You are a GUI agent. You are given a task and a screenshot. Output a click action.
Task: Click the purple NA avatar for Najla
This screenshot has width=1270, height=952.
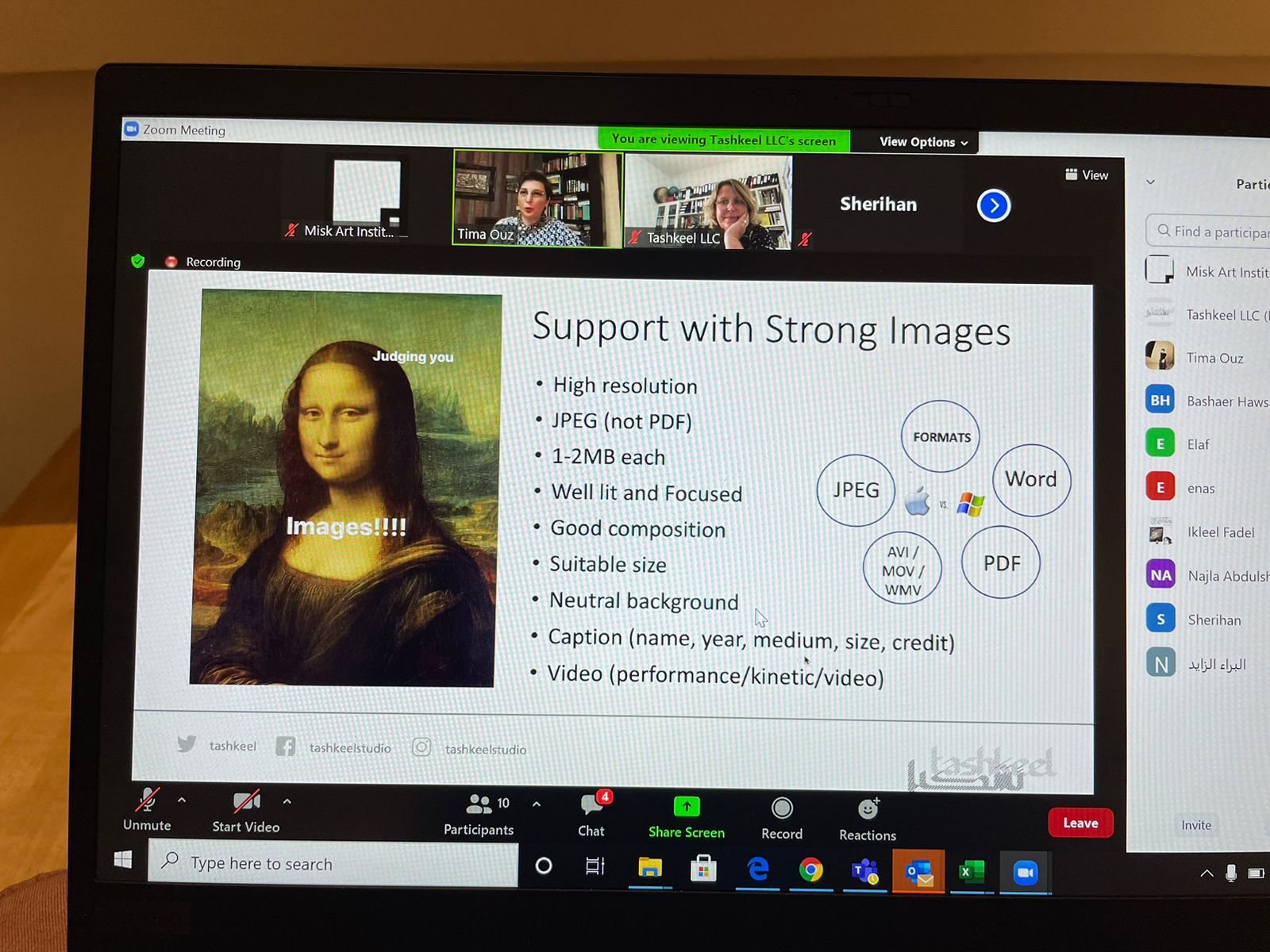coord(1160,574)
